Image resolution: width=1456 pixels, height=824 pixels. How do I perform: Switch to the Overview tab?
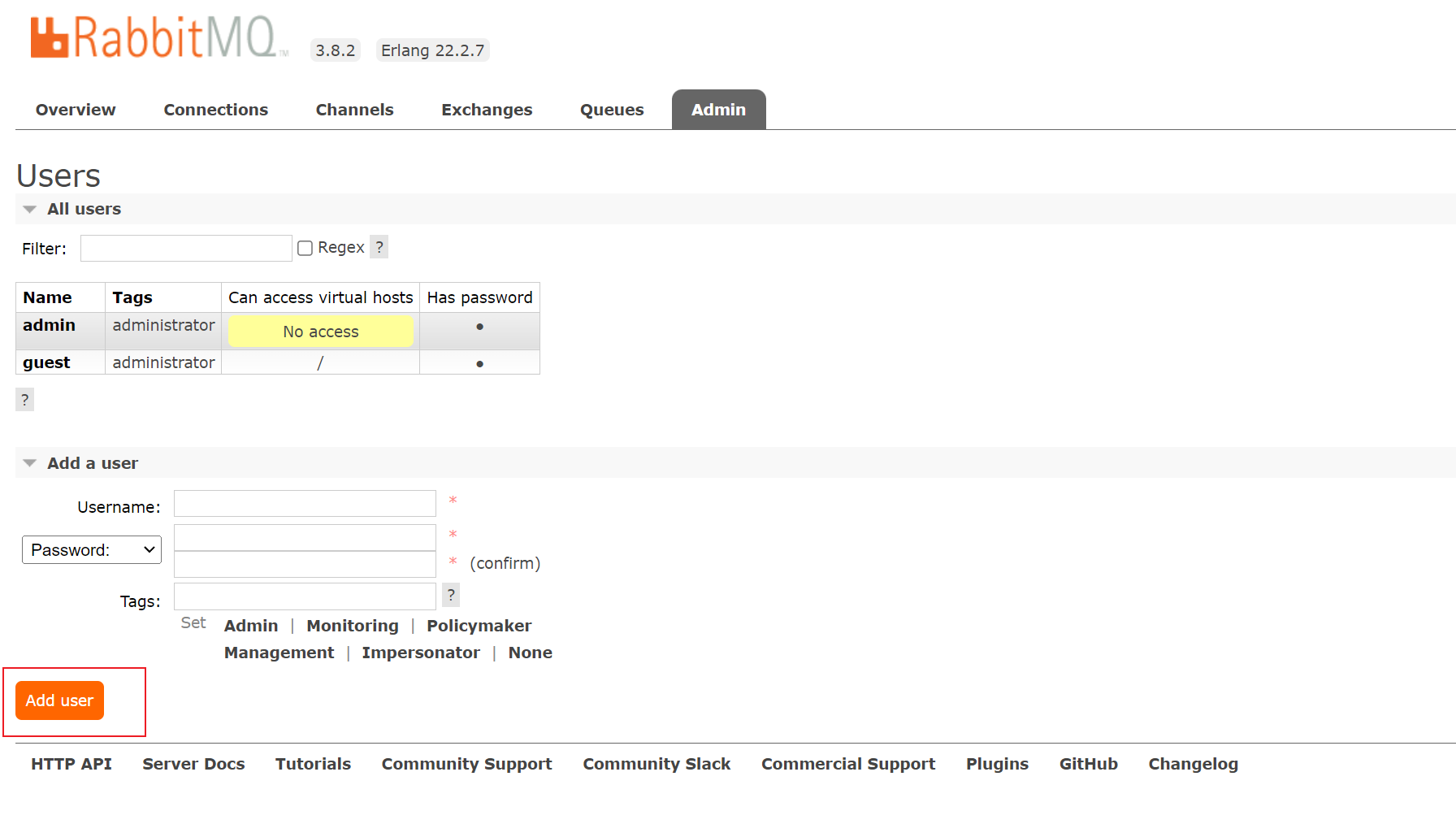[76, 110]
